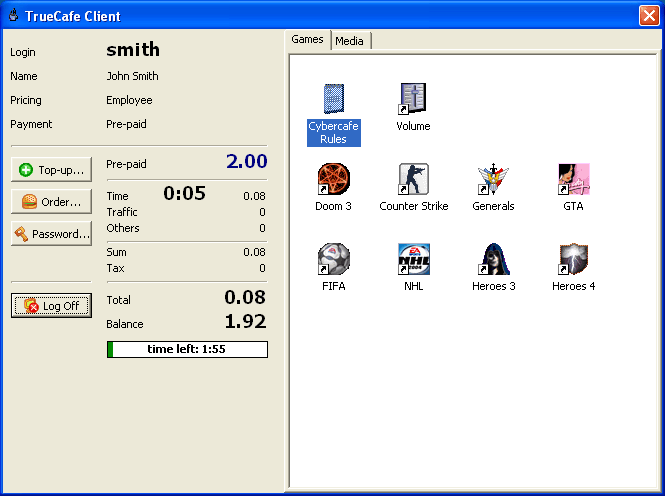Select the Games tab
Viewport: 665px width, 496px height.
point(308,40)
